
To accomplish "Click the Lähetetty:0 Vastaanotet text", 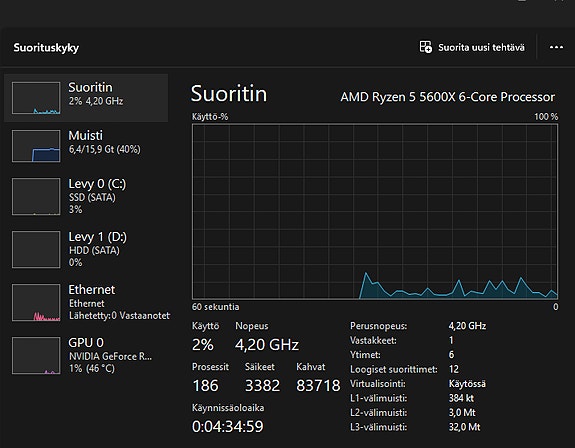I will tap(120, 316).
